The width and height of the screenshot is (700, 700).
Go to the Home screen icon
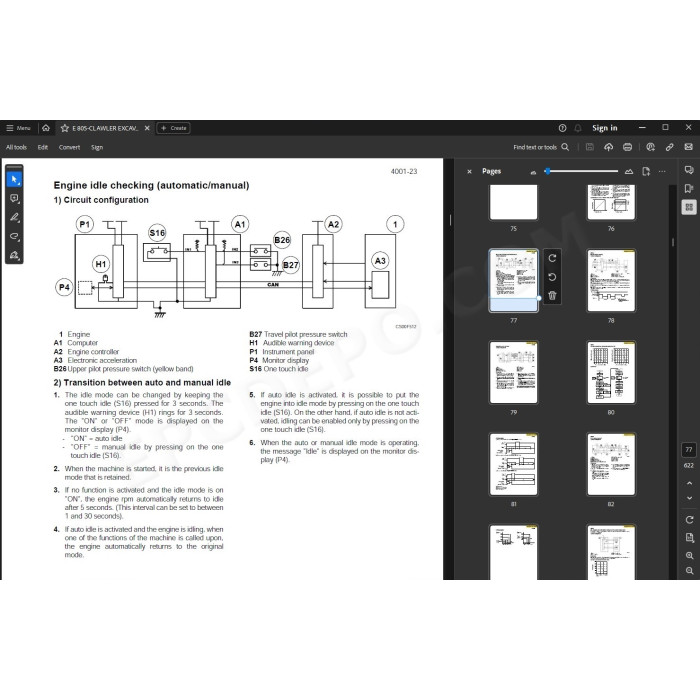pyautogui.click(x=46, y=128)
